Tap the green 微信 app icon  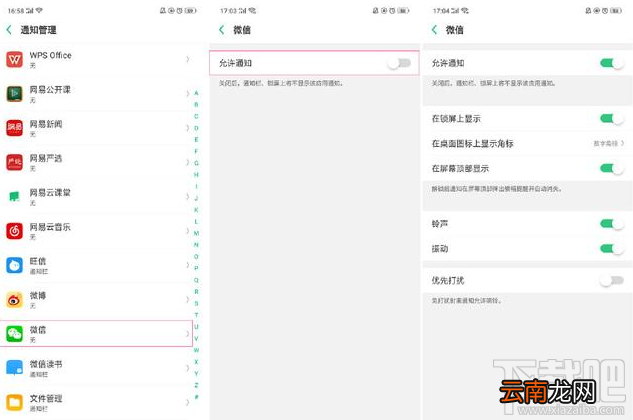[15, 334]
